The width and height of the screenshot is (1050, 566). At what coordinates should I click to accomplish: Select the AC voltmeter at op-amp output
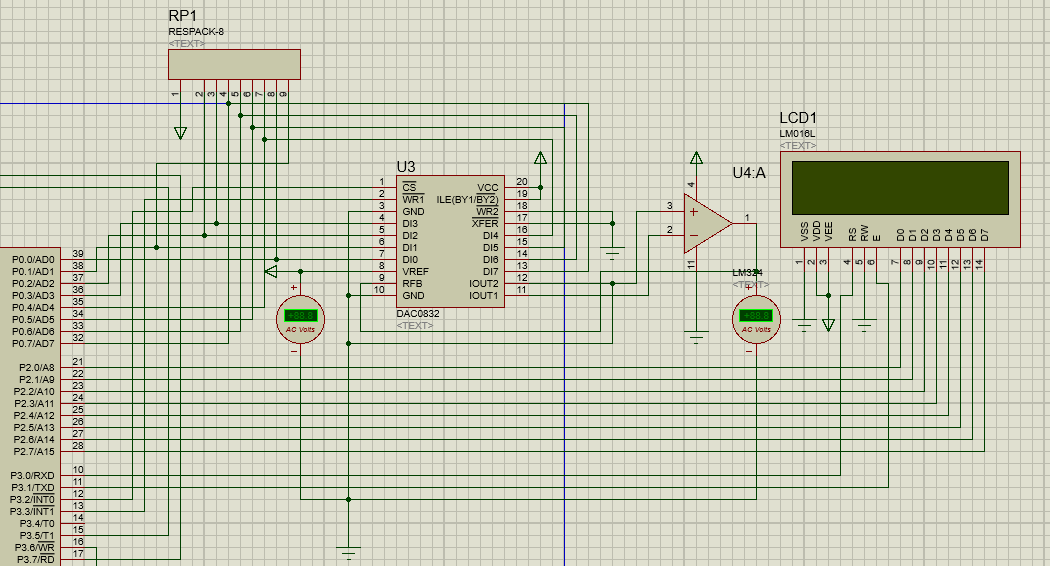(756, 320)
